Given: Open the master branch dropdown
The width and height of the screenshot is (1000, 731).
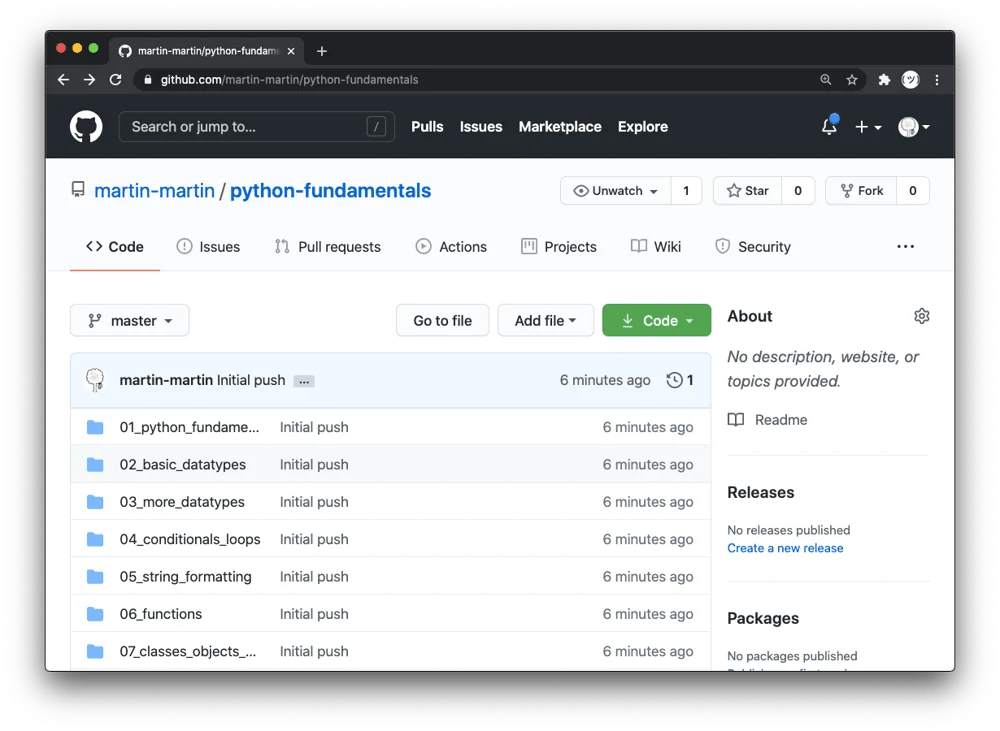Looking at the screenshot, I should pos(129,320).
